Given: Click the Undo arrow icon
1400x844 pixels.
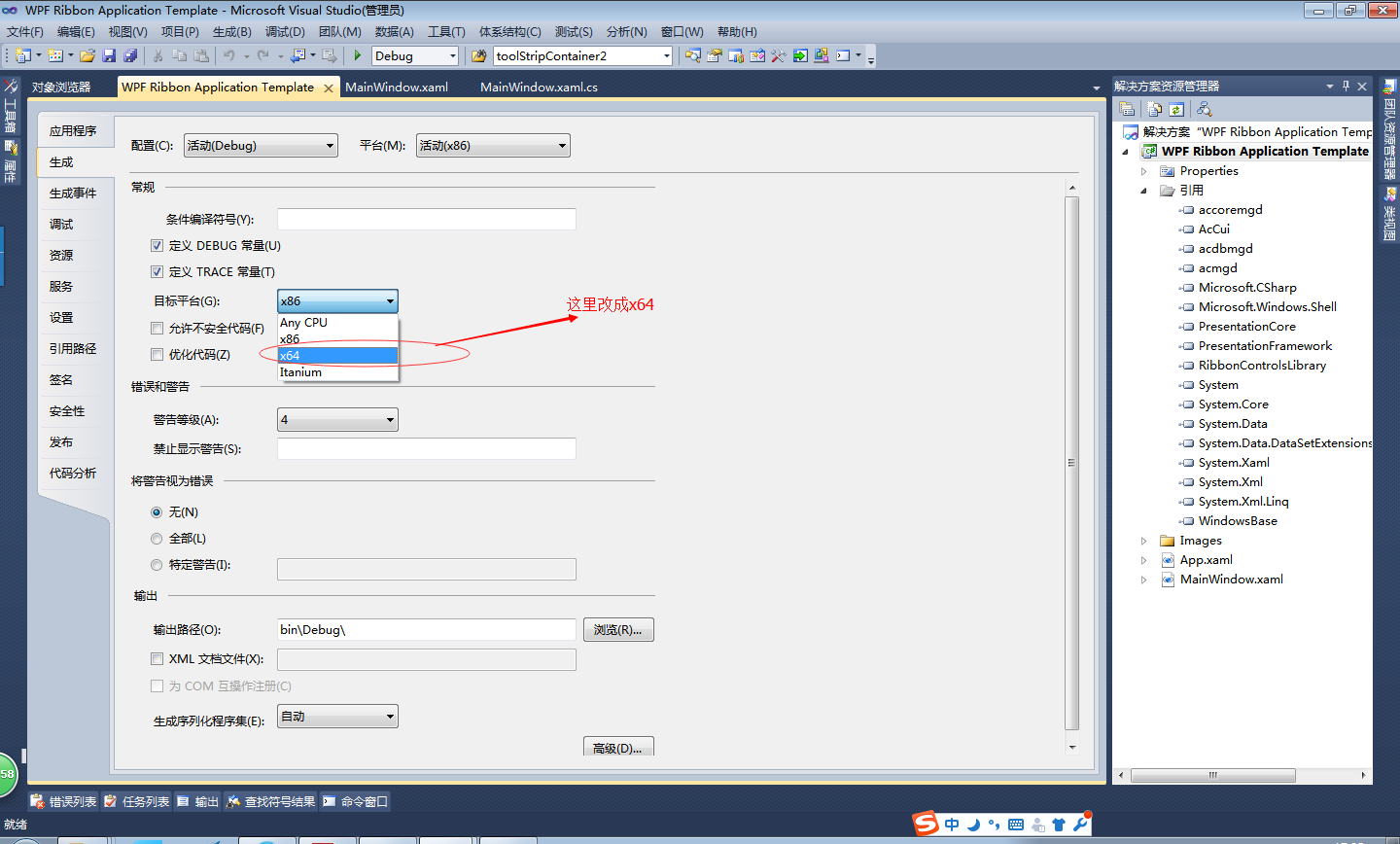Looking at the screenshot, I should 229,55.
